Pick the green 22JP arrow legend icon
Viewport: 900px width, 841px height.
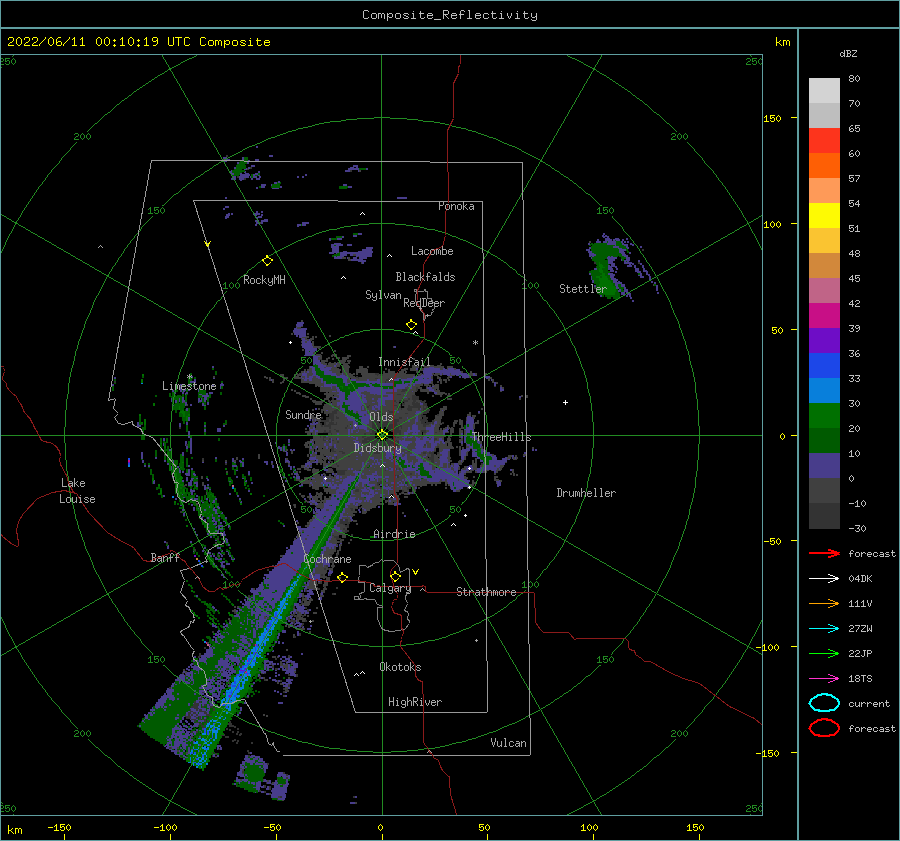[824, 653]
